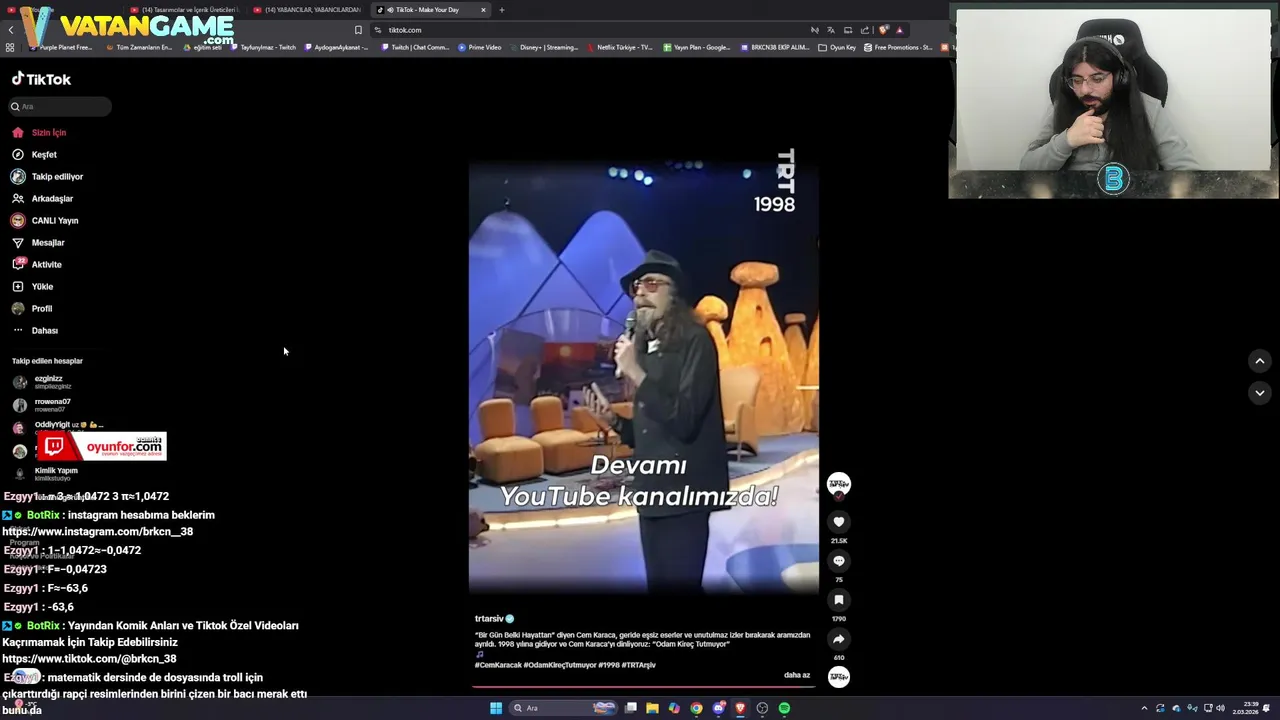This screenshot has width=1280, height=720.
Task: Open Prime Video bookmark
Action: 480,47
